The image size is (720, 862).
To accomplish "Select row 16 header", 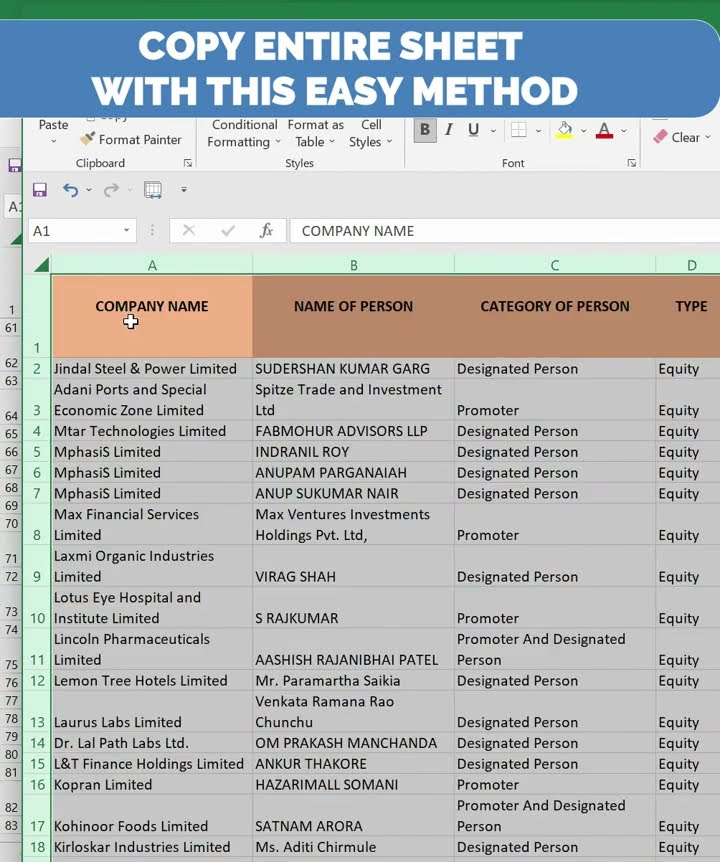I will pyautogui.click(x=37, y=785).
